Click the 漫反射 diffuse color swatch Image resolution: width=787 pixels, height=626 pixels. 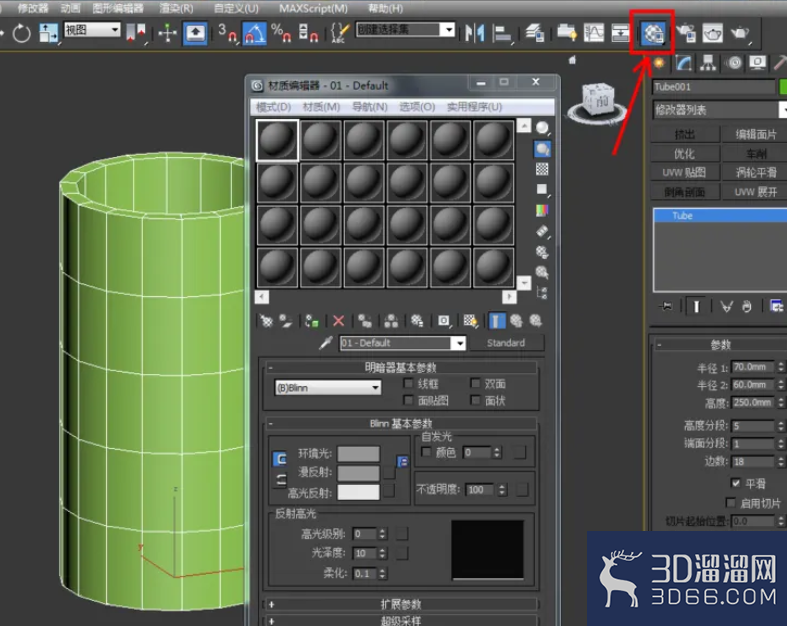tap(358, 473)
